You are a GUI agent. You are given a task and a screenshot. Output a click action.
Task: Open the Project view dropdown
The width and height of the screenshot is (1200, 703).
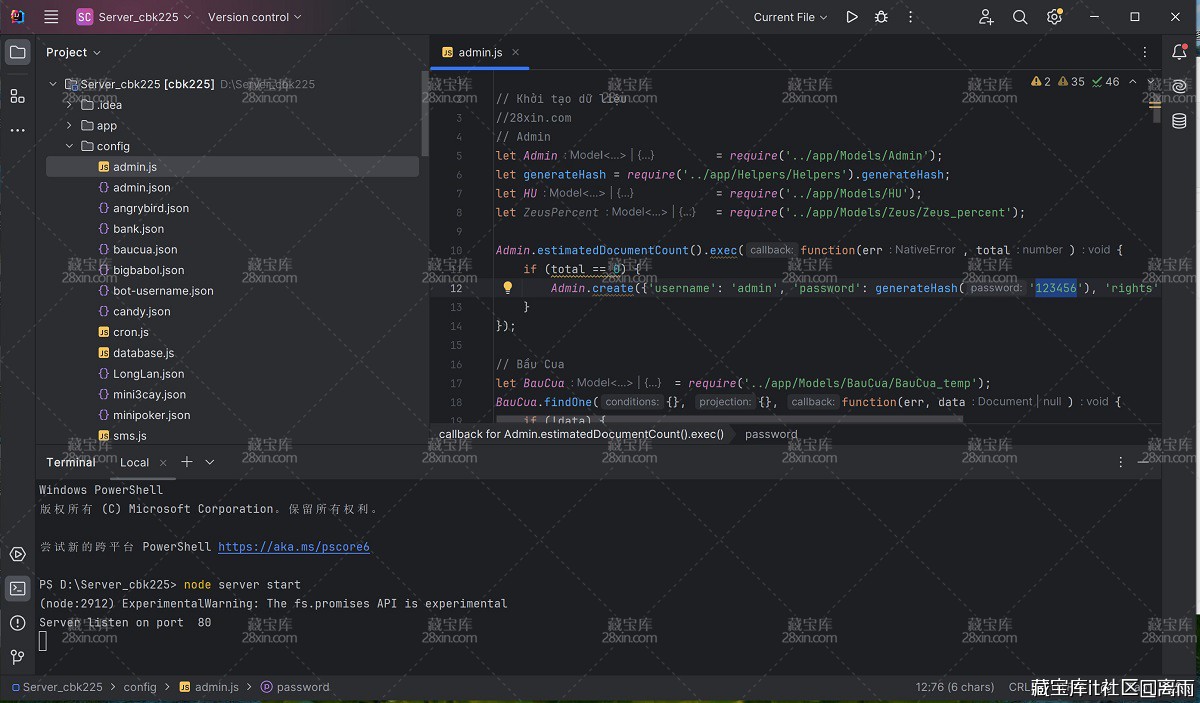(x=73, y=52)
